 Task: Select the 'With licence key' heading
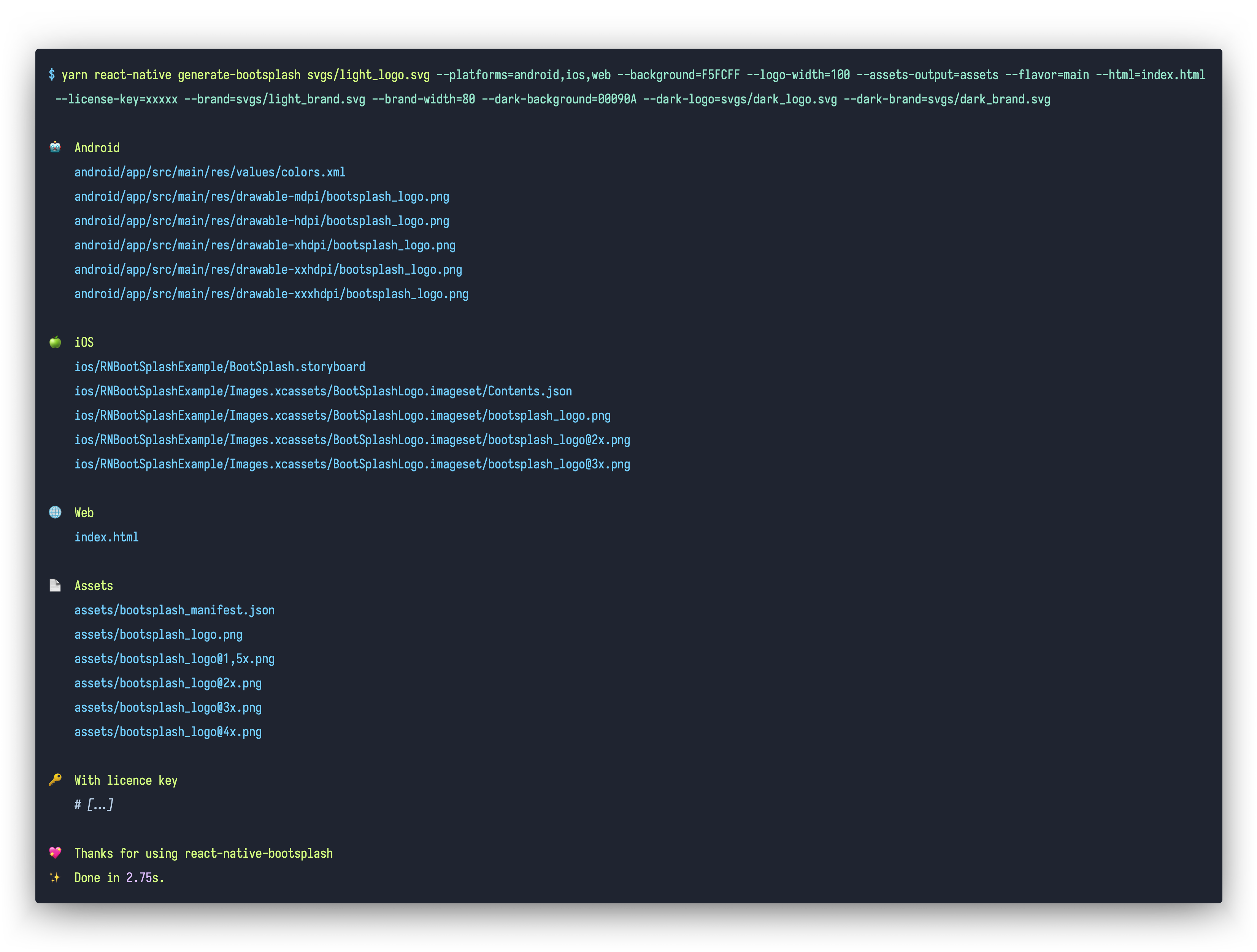coord(125,781)
